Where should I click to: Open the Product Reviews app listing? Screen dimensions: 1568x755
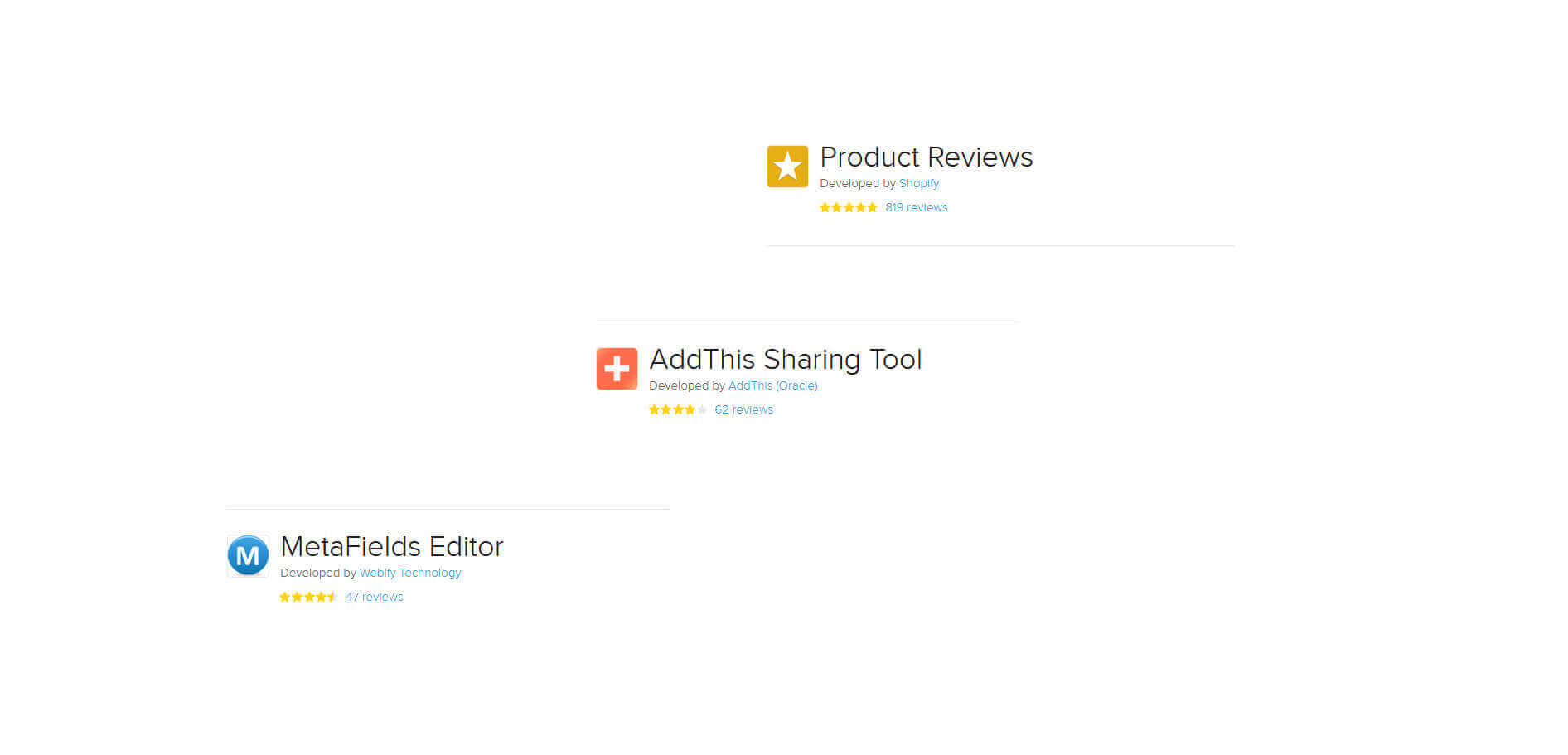pyautogui.click(x=926, y=157)
